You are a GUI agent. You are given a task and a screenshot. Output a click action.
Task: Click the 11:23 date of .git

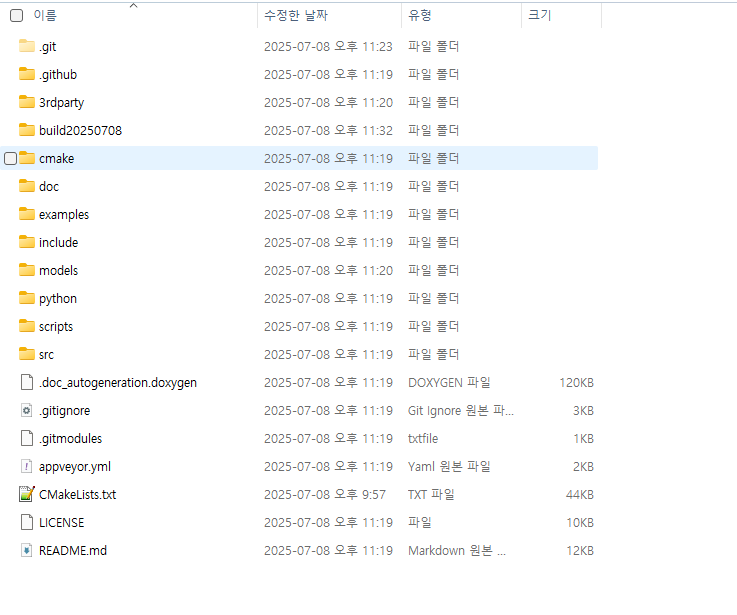click(328, 47)
